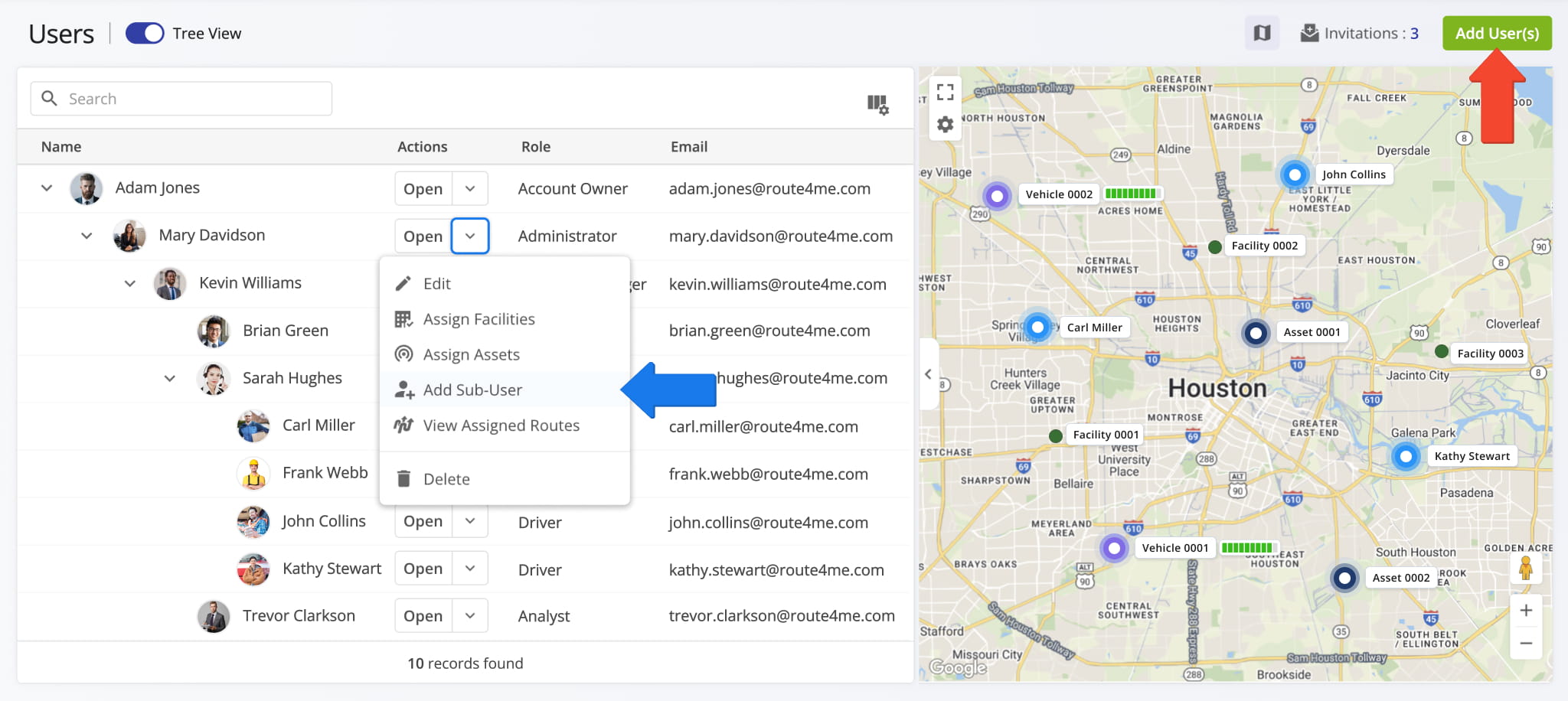1568x701 pixels.
Task: Select Add Sub-User menu item
Action: coord(505,390)
